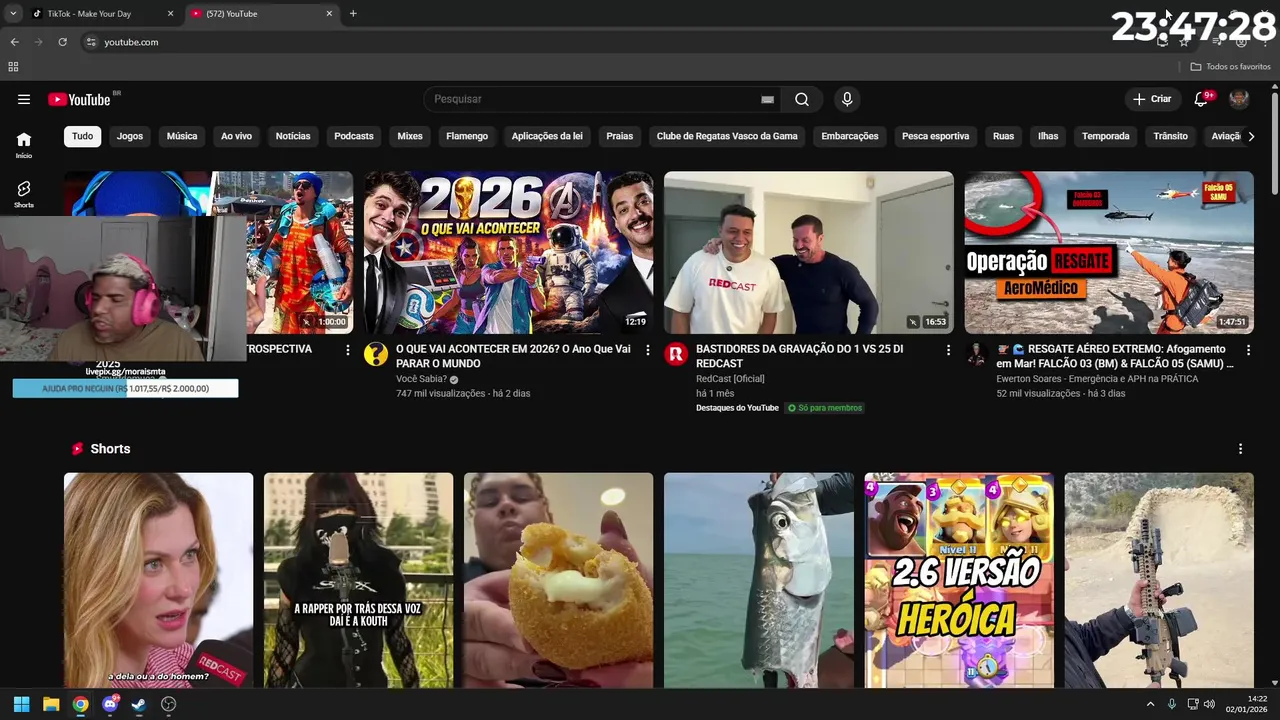Open the coxinha food short
1280x720 pixels.
[x=558, y=580]
